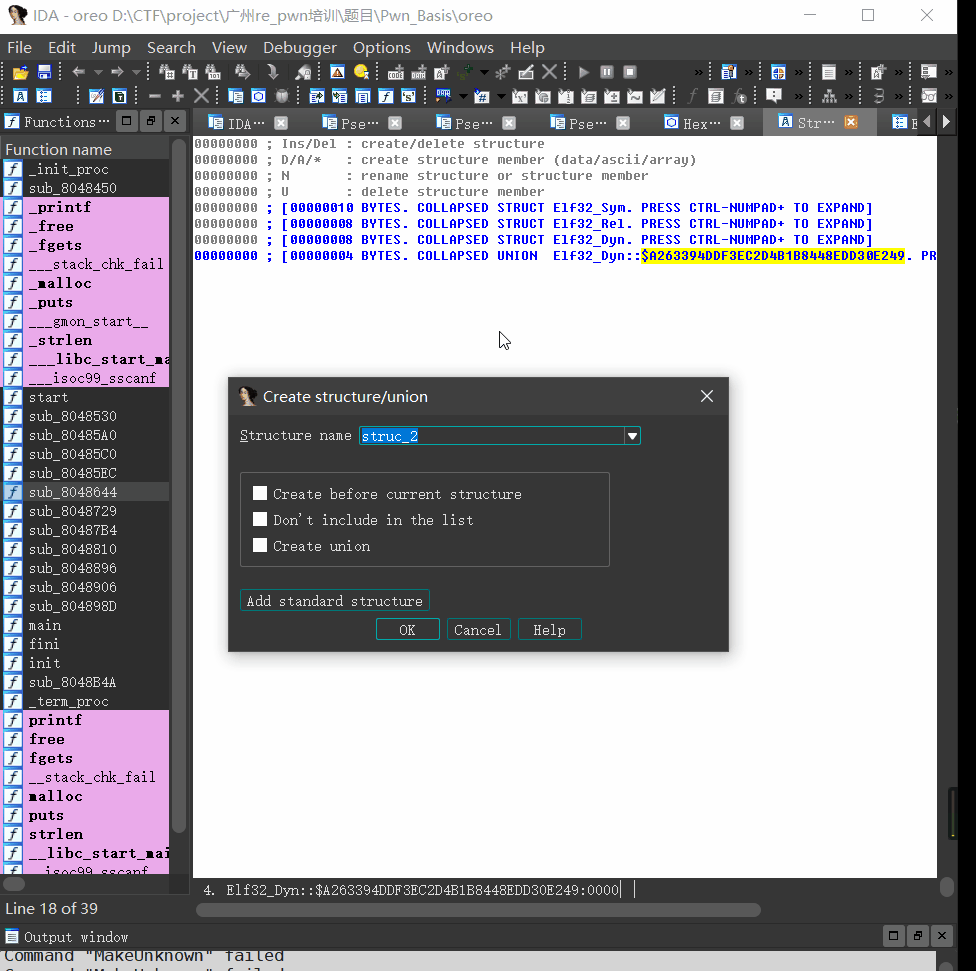Click the structures view horizontal scrollbar
976x971 pixels.
coord(478,910)
